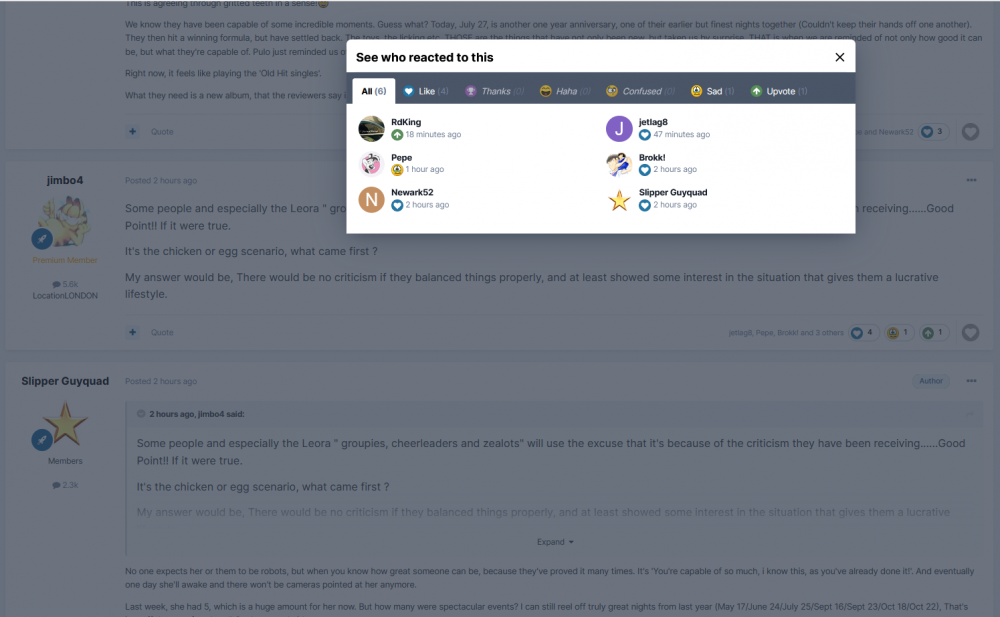Click Brokk!'s avatar picture
This screenshot has height=617, width=1000.
619,164
